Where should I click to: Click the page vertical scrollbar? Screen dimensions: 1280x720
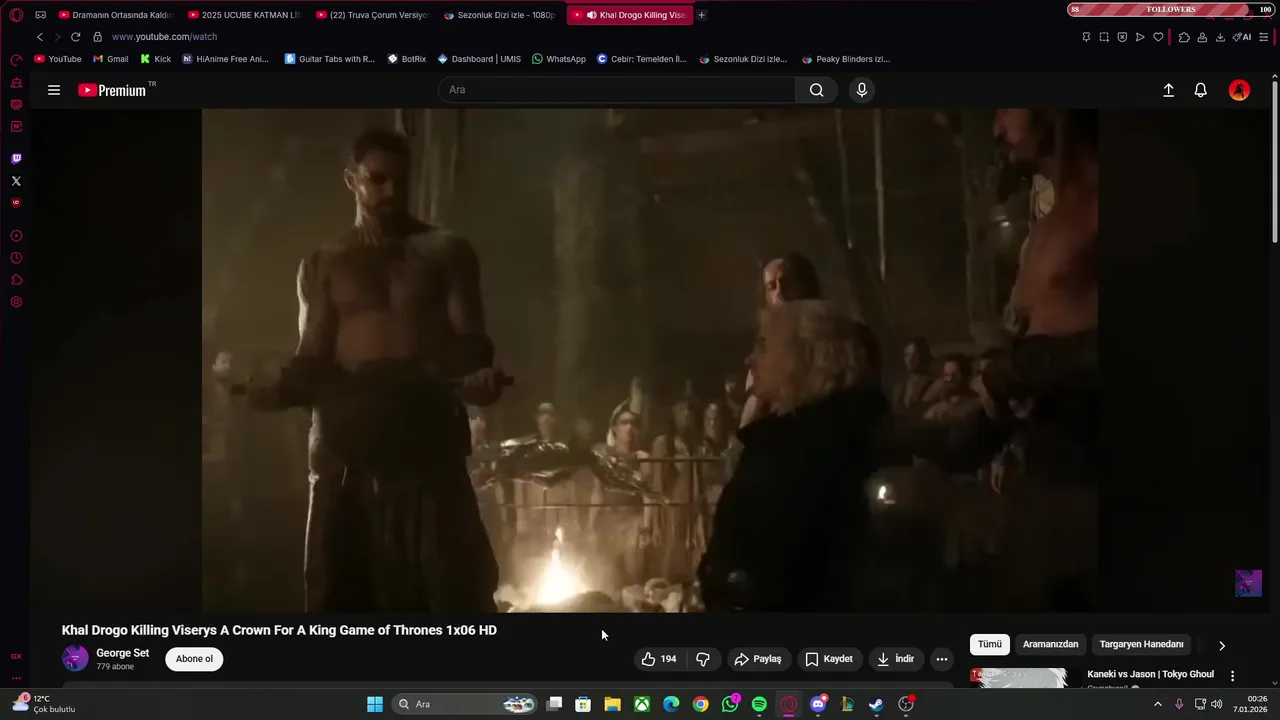(1274, 160)
